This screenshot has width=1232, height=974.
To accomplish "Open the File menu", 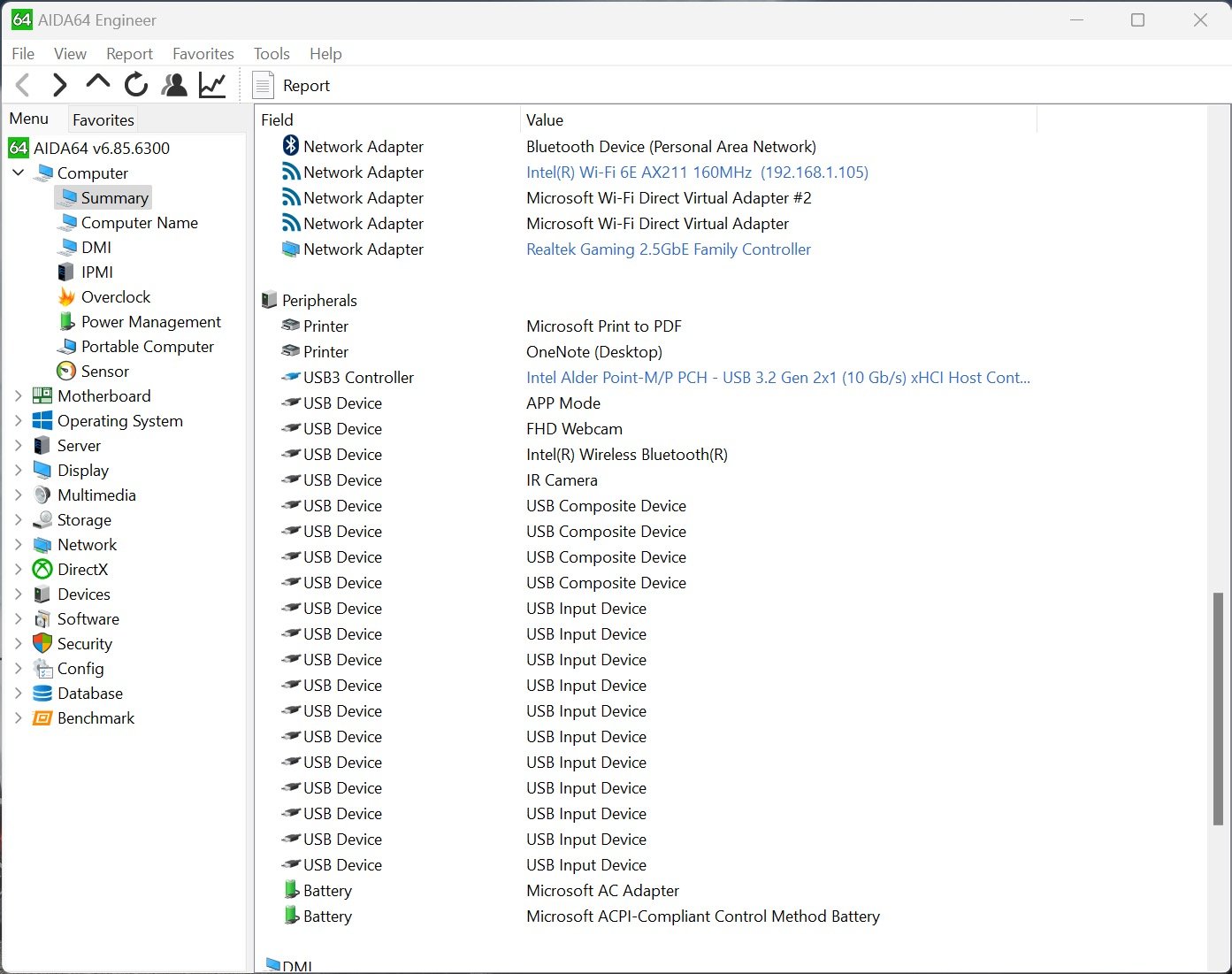I will pyautogui.click(x=23, y=54).
